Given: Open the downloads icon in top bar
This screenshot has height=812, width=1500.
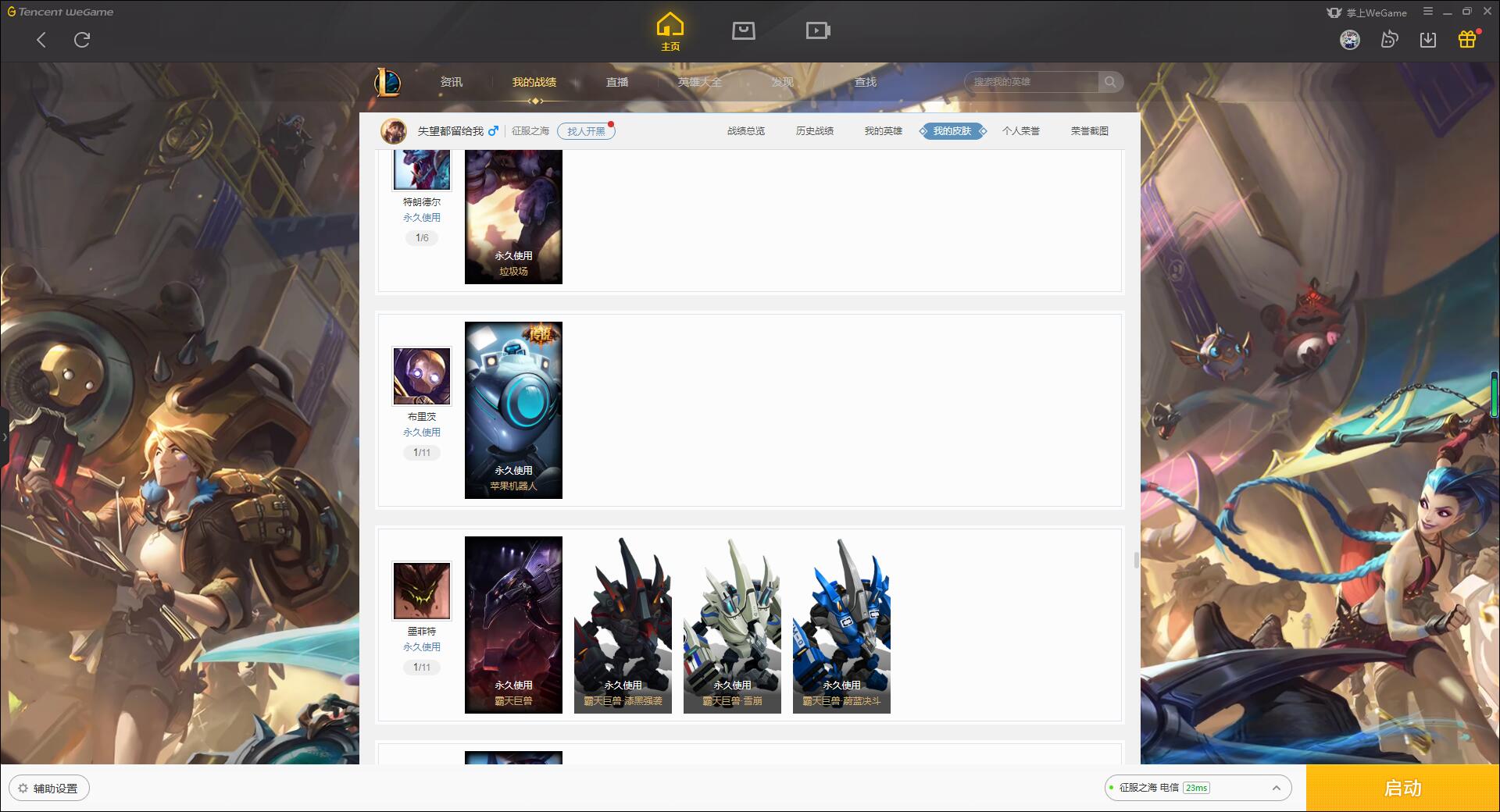Looking at the screenshot, I should coord(1428,40).
